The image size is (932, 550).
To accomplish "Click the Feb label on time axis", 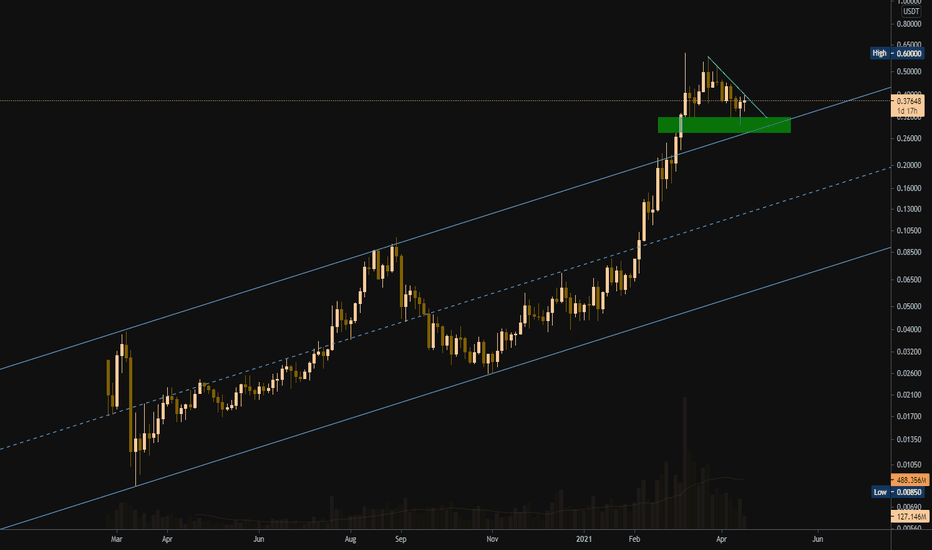I will 634,539.
